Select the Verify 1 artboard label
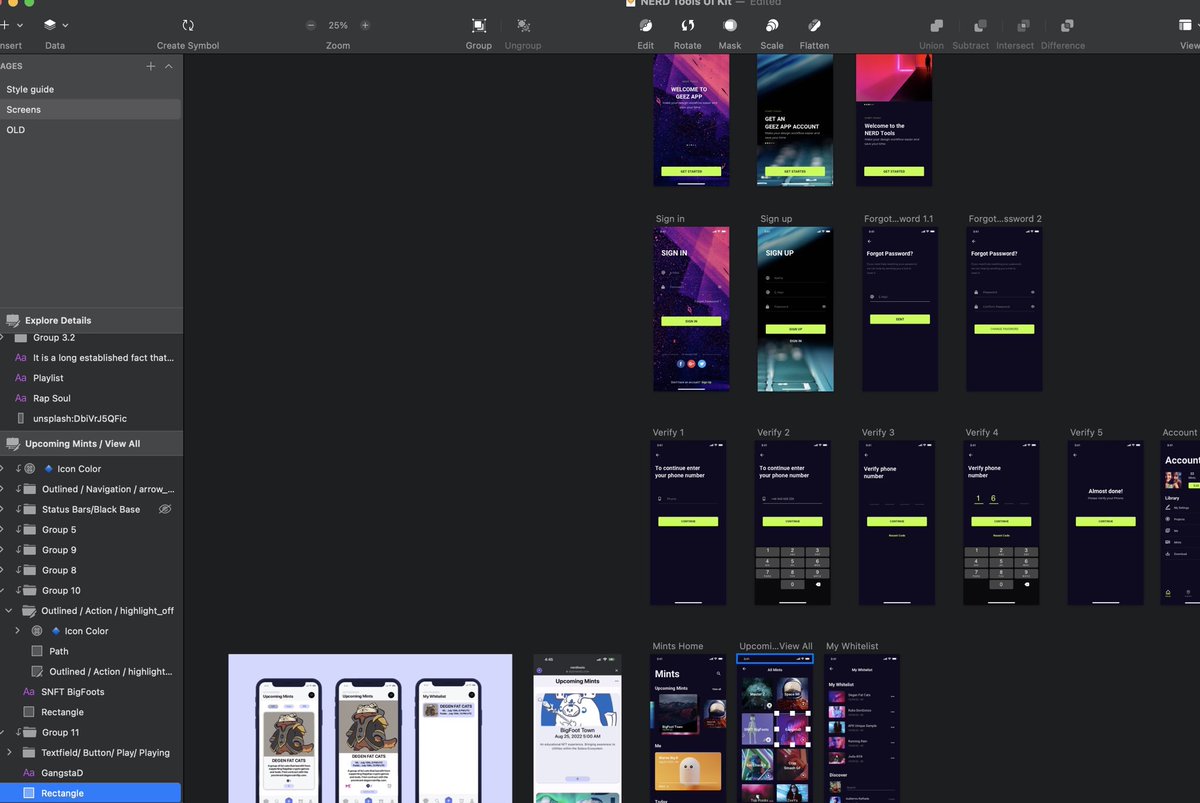The image size is (1200, 803). point(668,433)
